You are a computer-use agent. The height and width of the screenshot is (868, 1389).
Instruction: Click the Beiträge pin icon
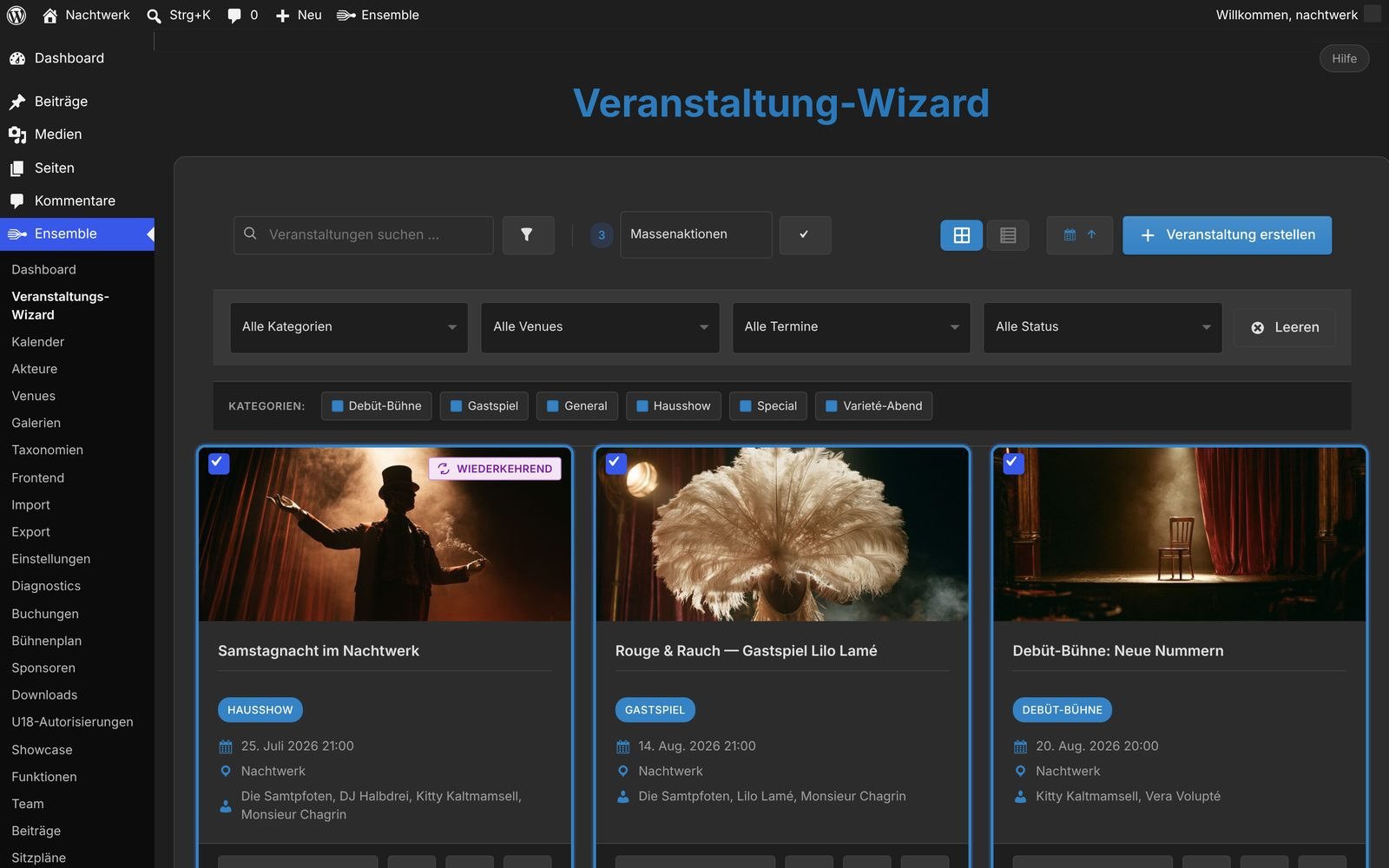tap(17, 102)
